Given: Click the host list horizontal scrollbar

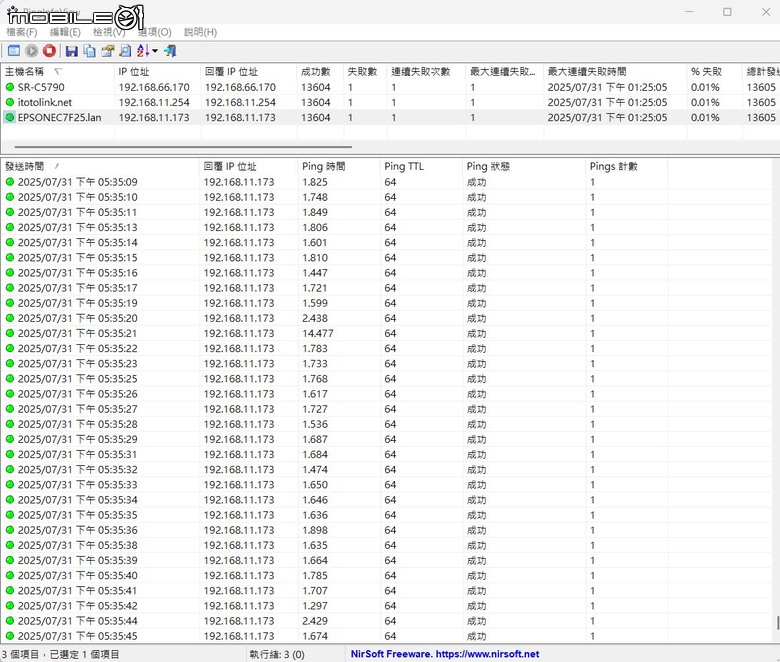Looking at the screenshot, I should coord(183,147).
